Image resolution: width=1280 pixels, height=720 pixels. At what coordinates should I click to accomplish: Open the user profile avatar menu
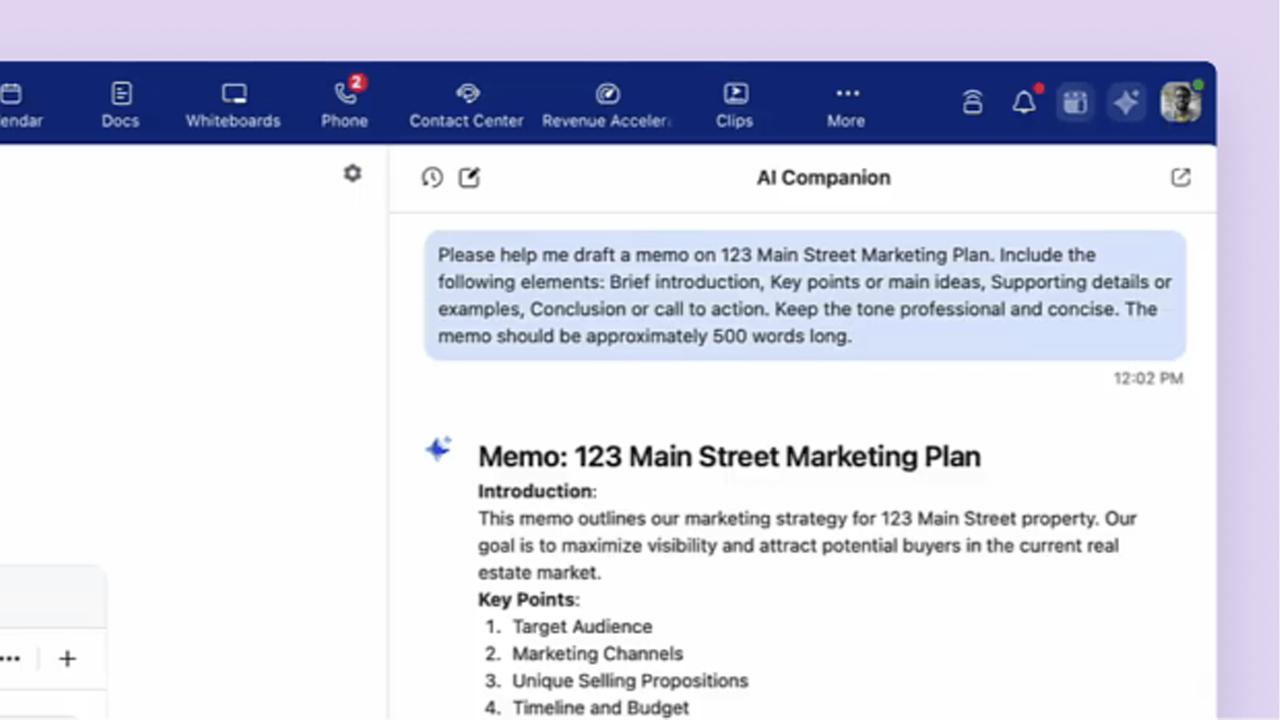tap(1180, 102)
